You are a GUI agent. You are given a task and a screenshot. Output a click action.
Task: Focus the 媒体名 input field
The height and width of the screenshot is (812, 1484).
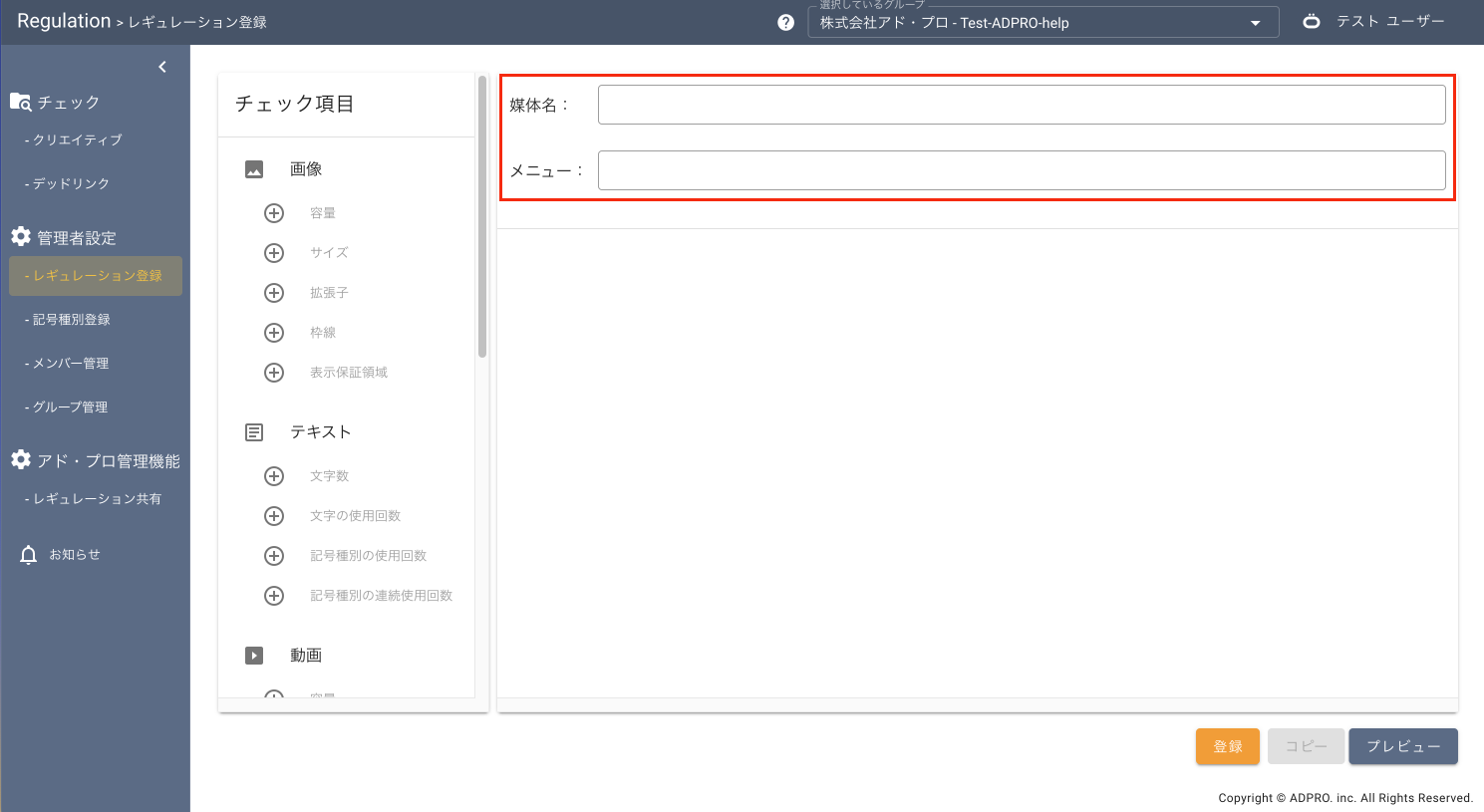click(1021, 105)
